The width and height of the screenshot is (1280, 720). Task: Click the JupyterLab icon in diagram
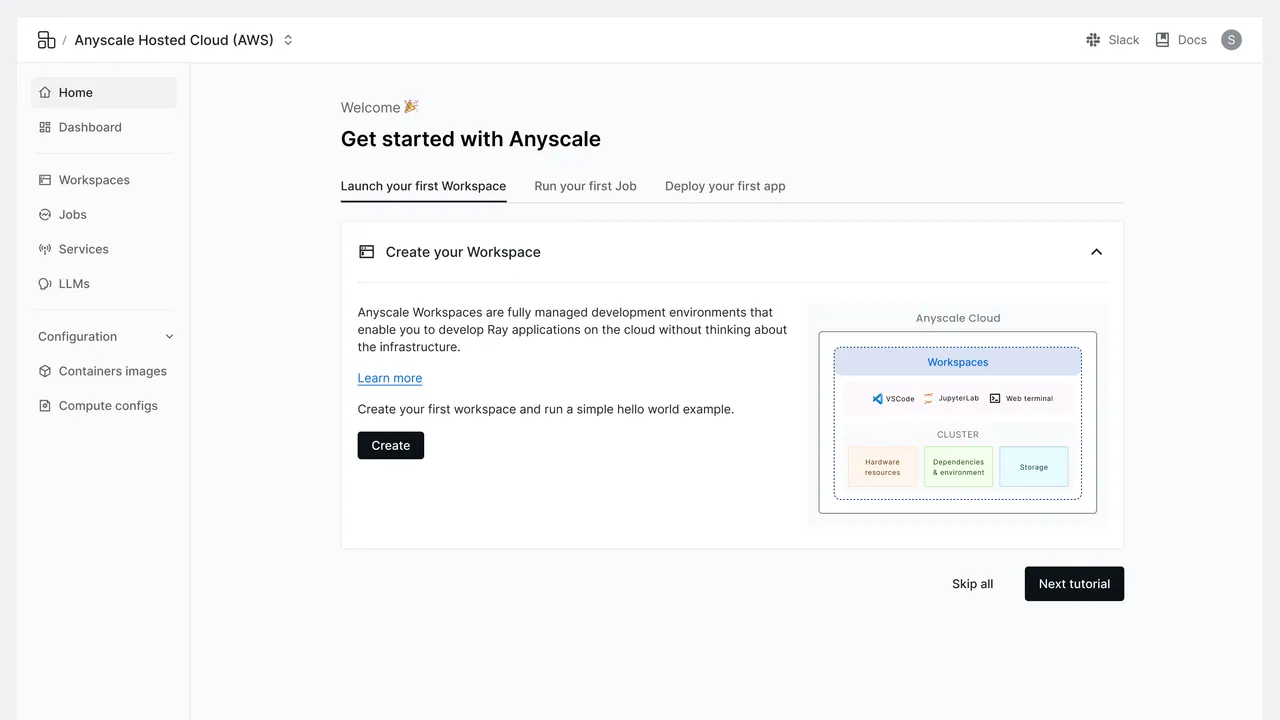pyautogui.click(x=928, y=398)
